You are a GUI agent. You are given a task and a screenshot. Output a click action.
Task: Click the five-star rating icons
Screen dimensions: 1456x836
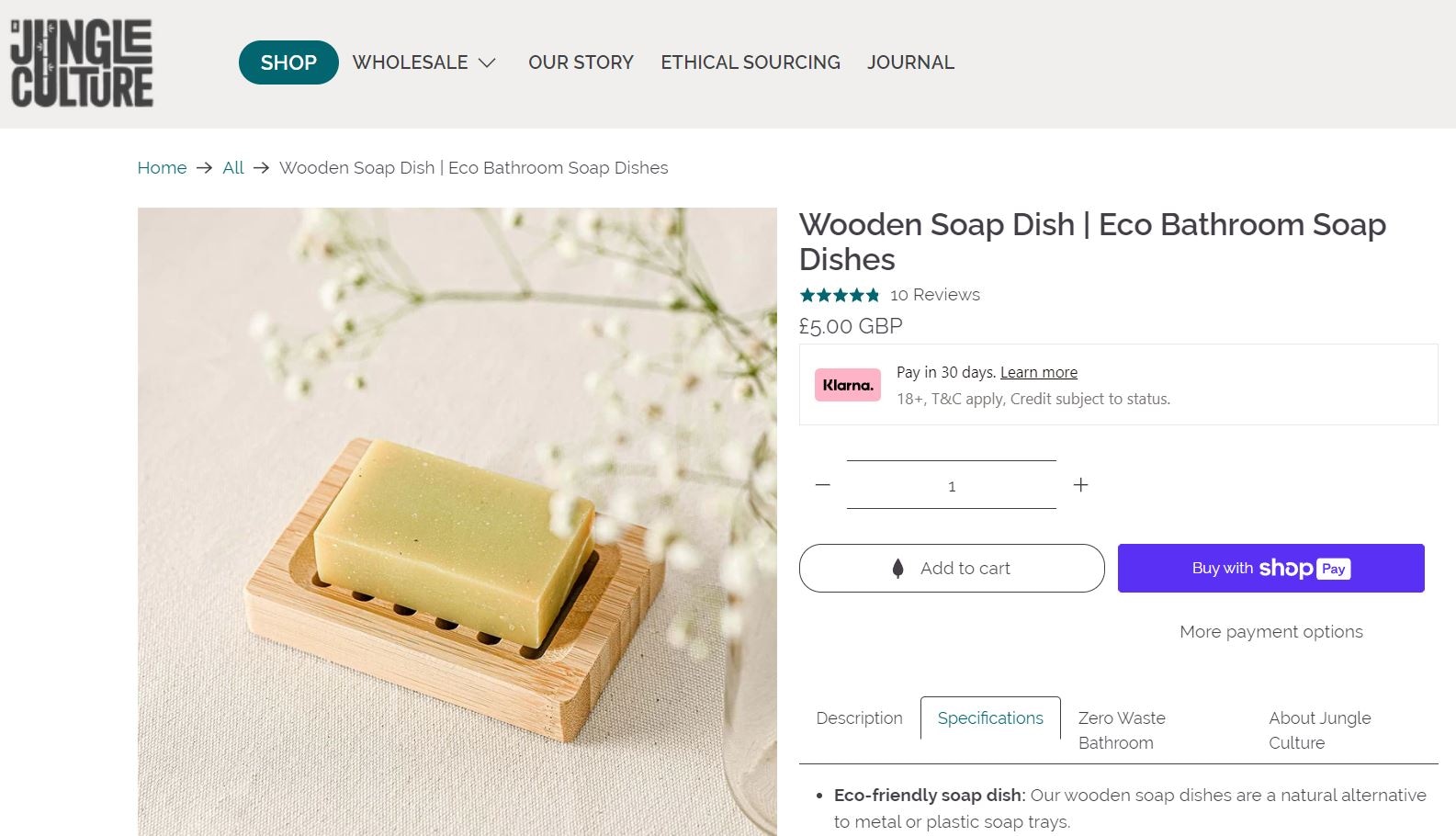(839, 295)
